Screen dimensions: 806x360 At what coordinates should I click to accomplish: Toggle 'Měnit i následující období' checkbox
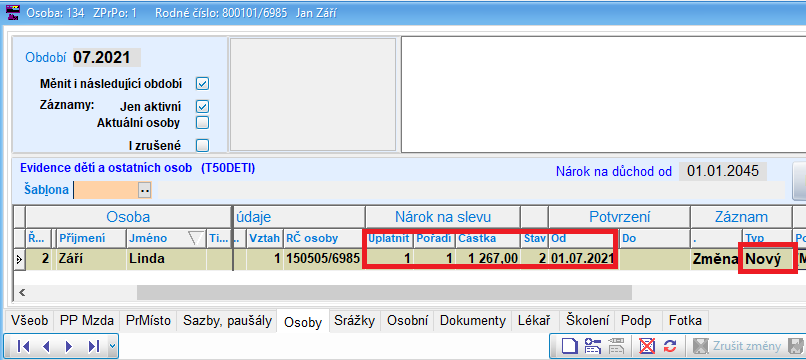click(x=203, y=83)
